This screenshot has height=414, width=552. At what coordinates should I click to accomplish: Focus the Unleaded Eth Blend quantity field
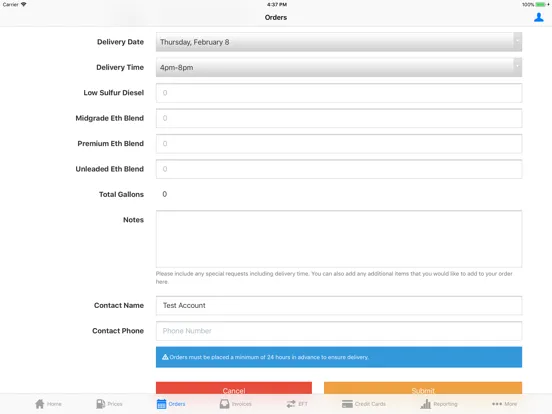pos(339,169)
